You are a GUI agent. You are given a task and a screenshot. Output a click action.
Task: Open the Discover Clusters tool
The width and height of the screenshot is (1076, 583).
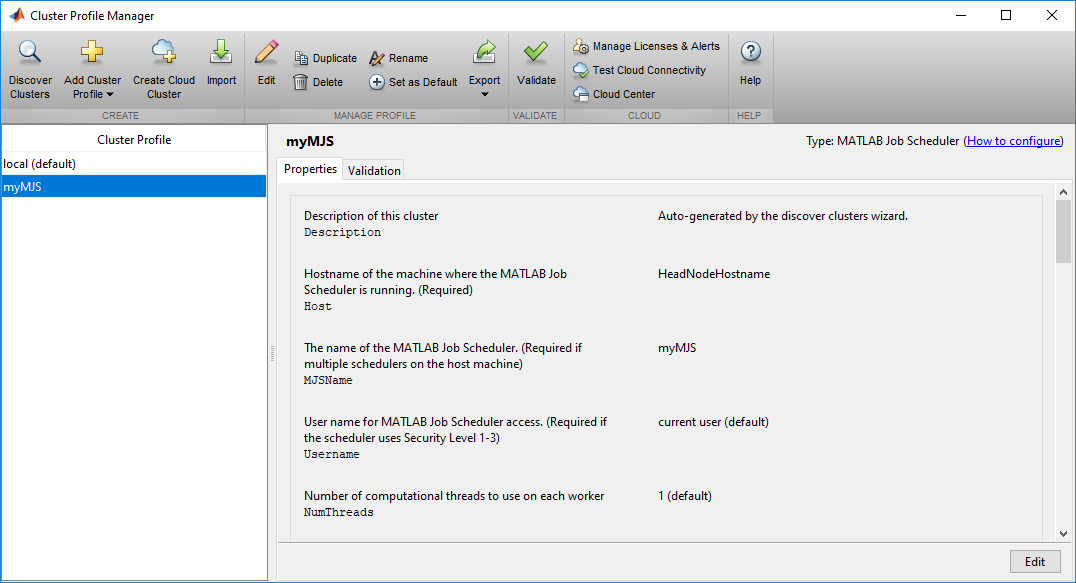(29, 67)
